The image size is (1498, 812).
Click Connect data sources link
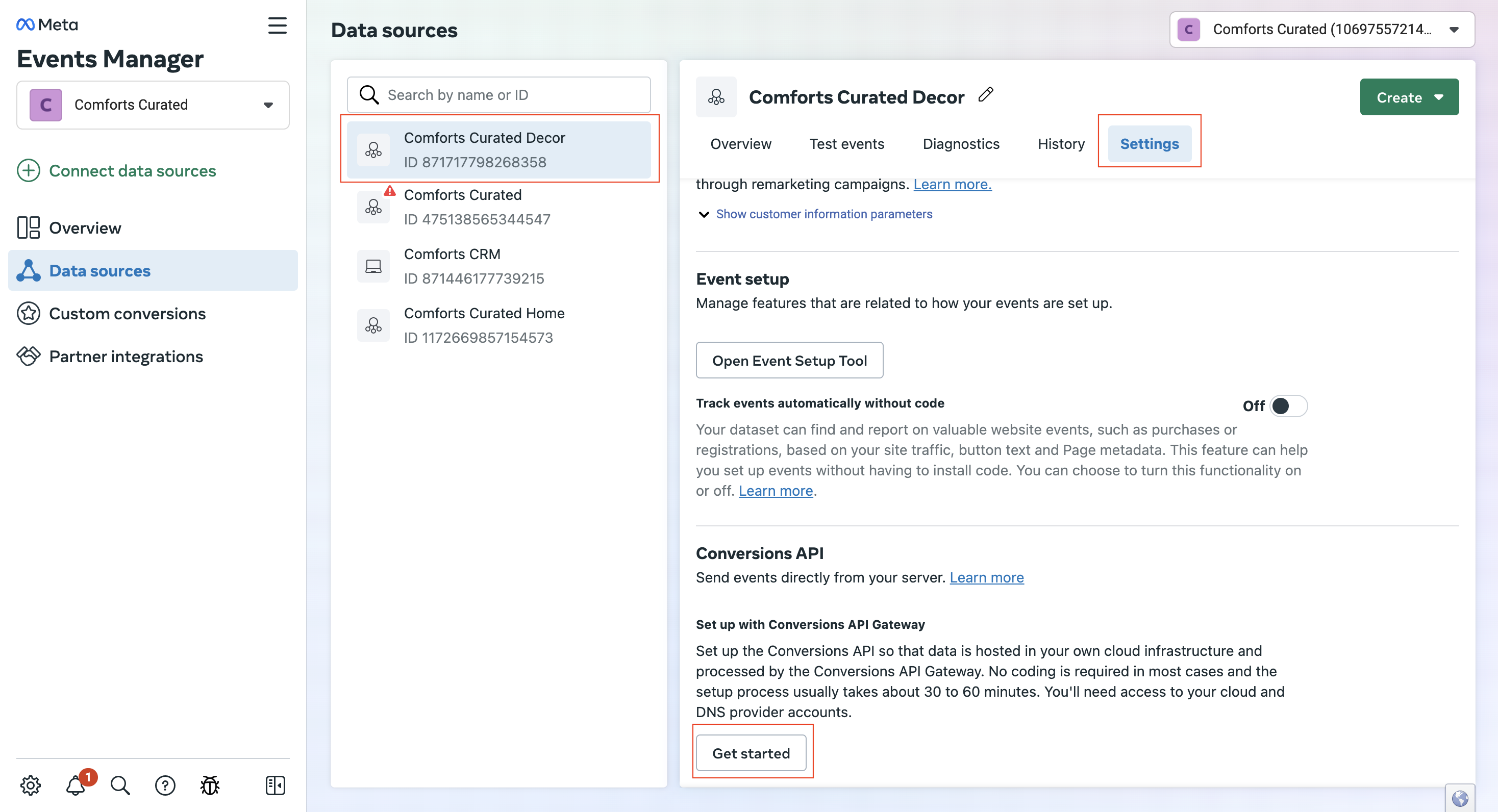[133, 171]
